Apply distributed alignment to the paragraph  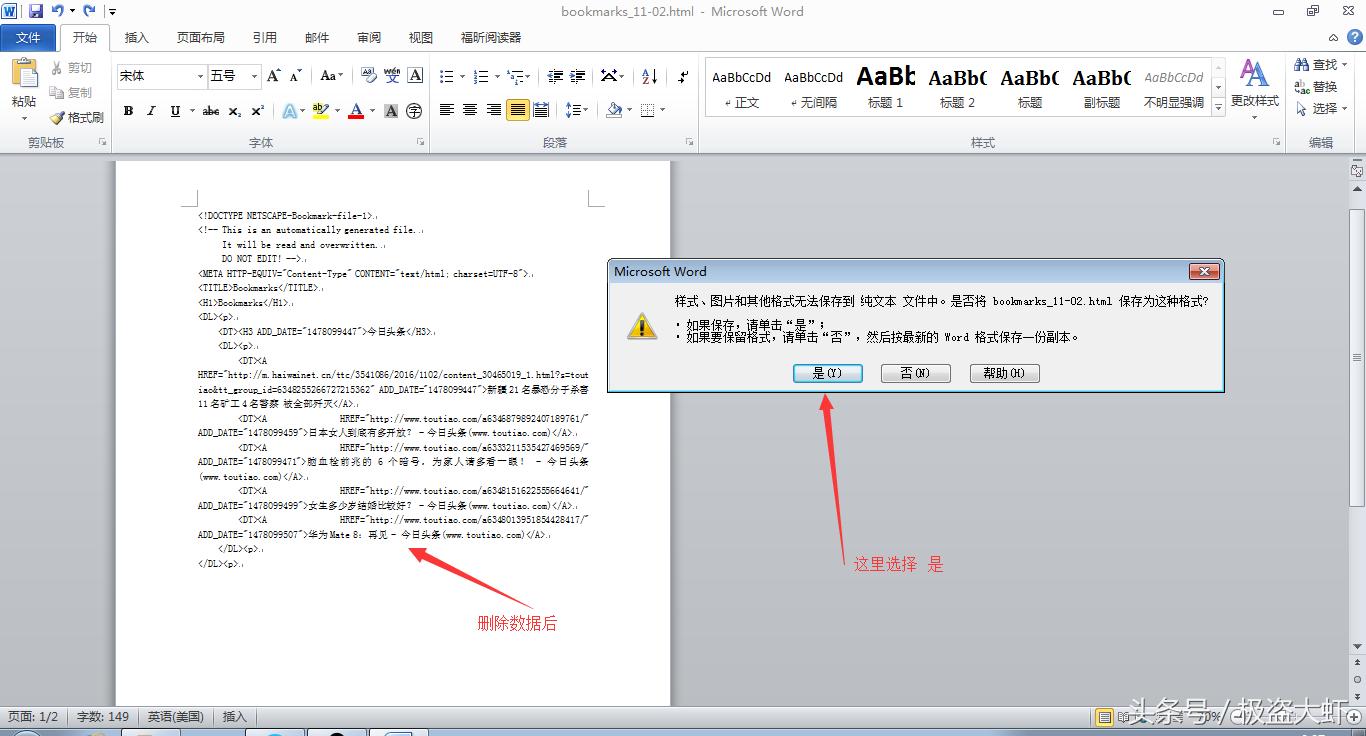[x=541, y=110]
